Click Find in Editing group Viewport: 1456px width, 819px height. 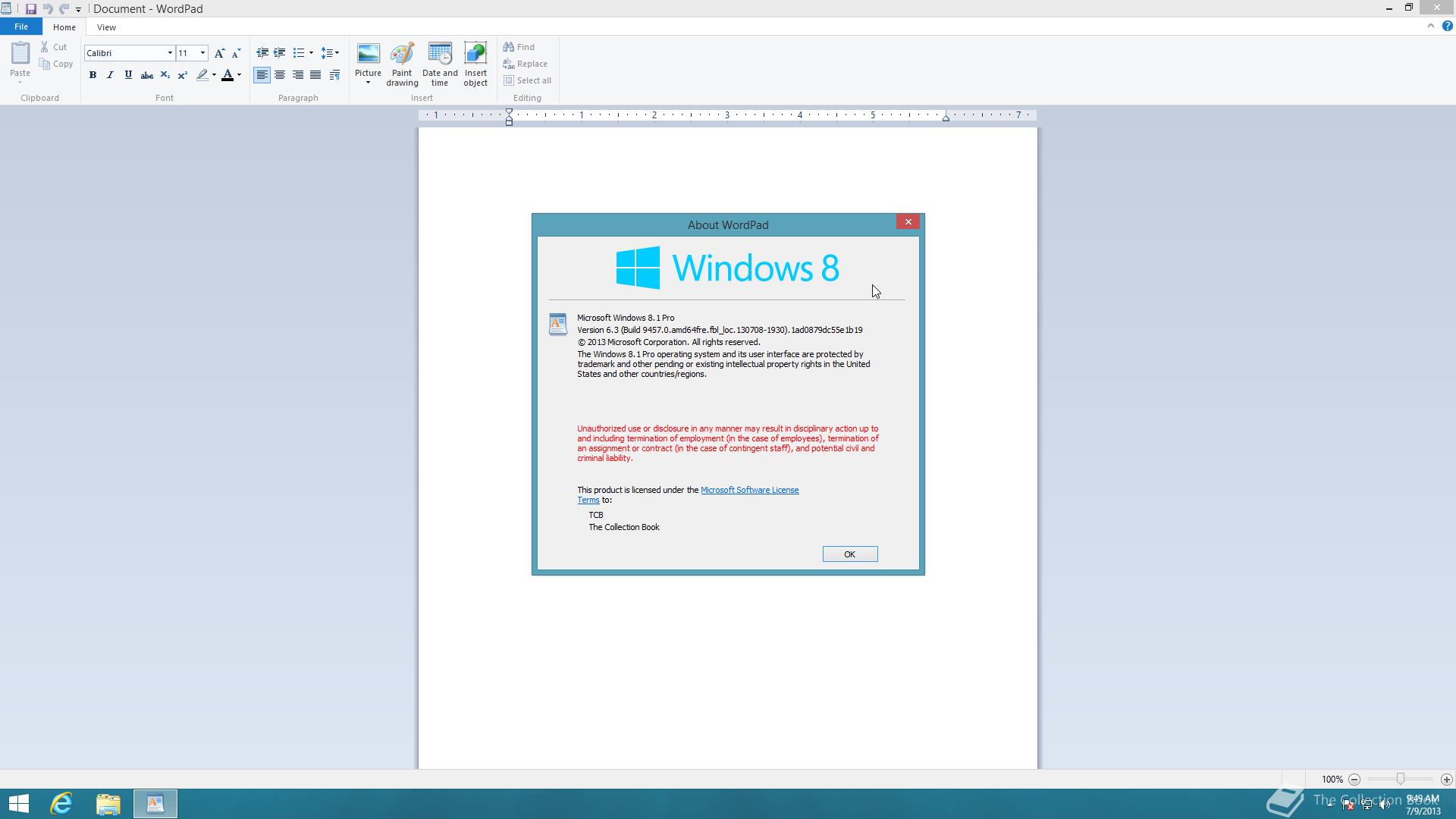[519, 47]
